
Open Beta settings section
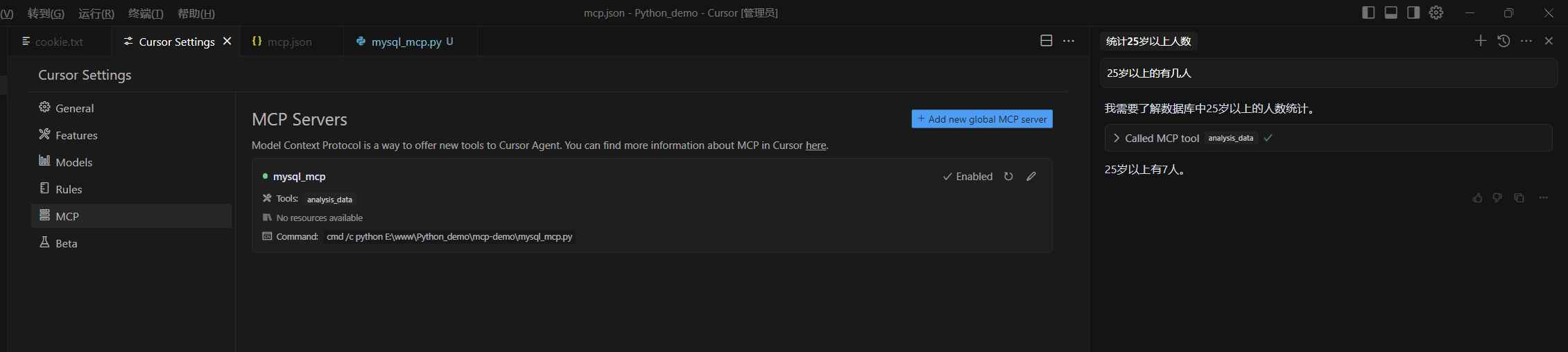point(131,243)
